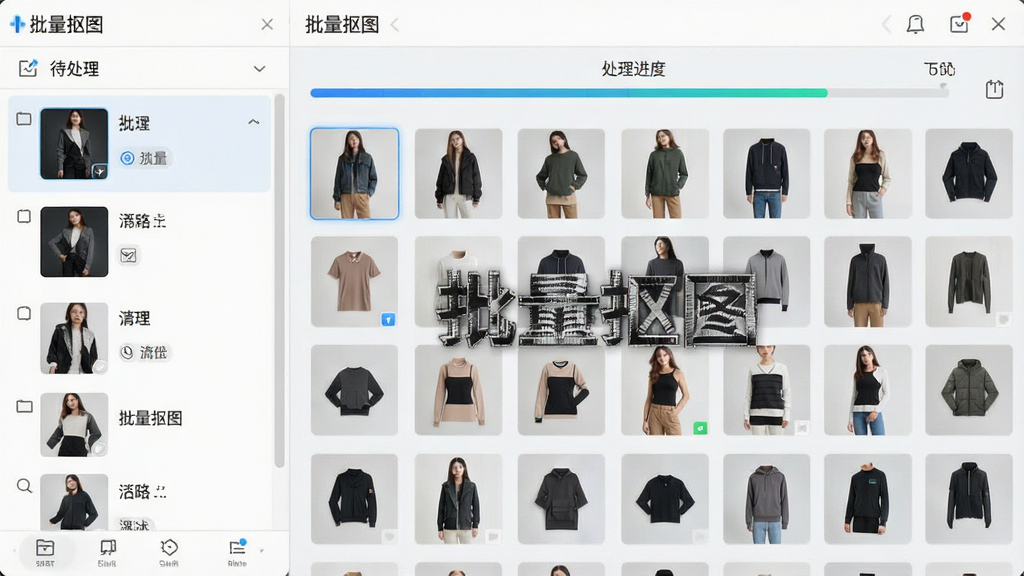The height and width of the screenshot is (576, 1024).
Task: Click the badge on the first list thumbnail corner
Action: 99,171
